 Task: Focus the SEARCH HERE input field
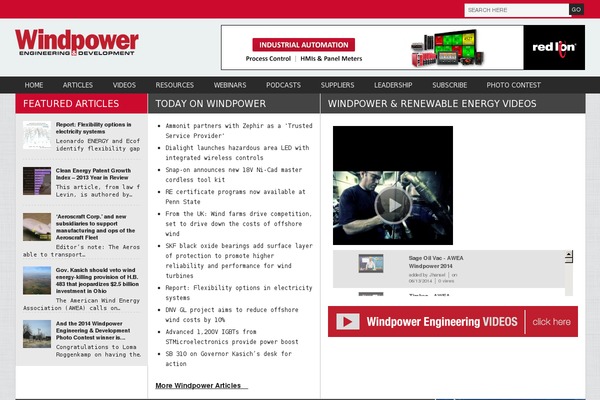tap(517, 10)
